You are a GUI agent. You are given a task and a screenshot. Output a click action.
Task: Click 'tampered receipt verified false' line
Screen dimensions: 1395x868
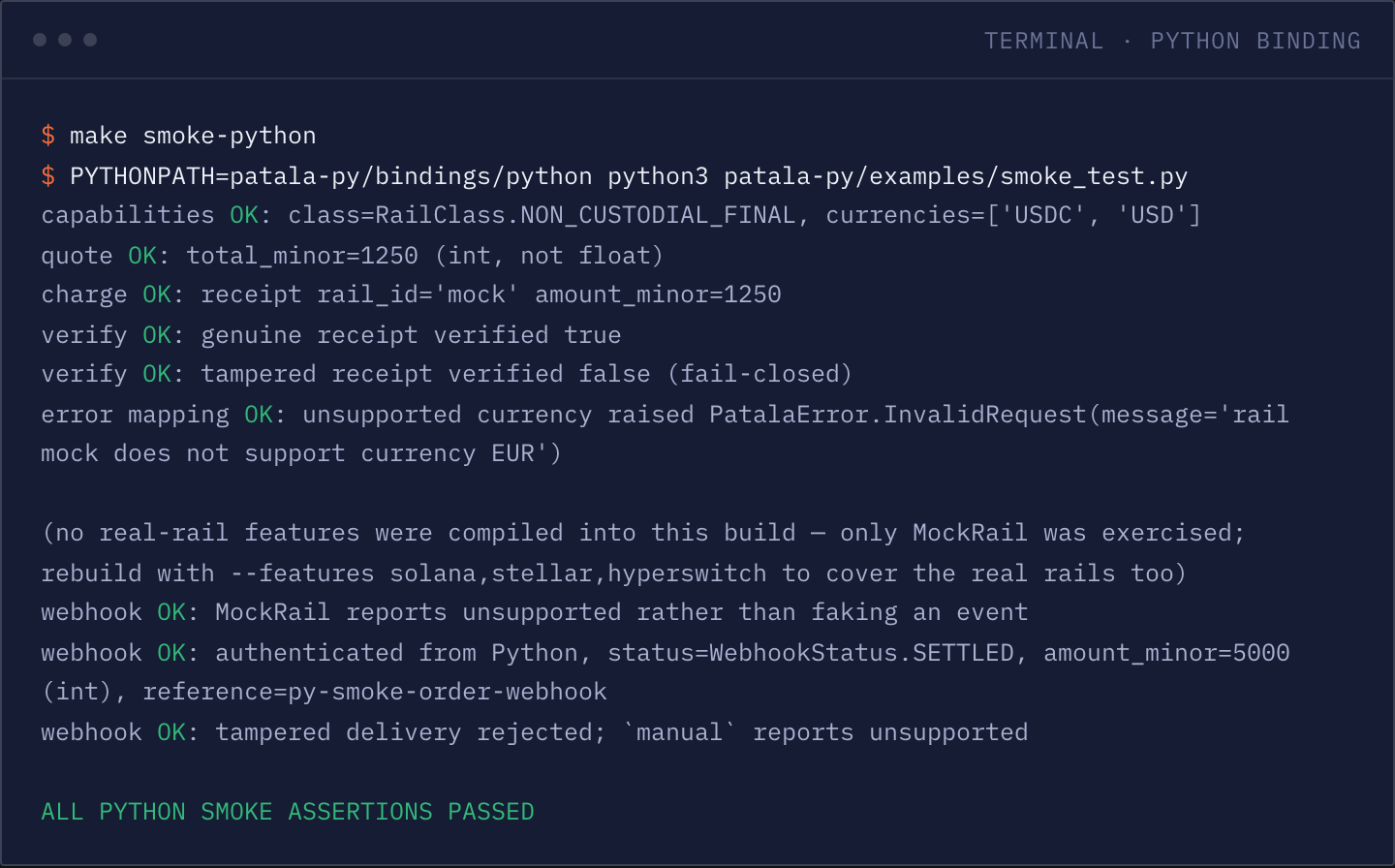[x=447, y=374]
